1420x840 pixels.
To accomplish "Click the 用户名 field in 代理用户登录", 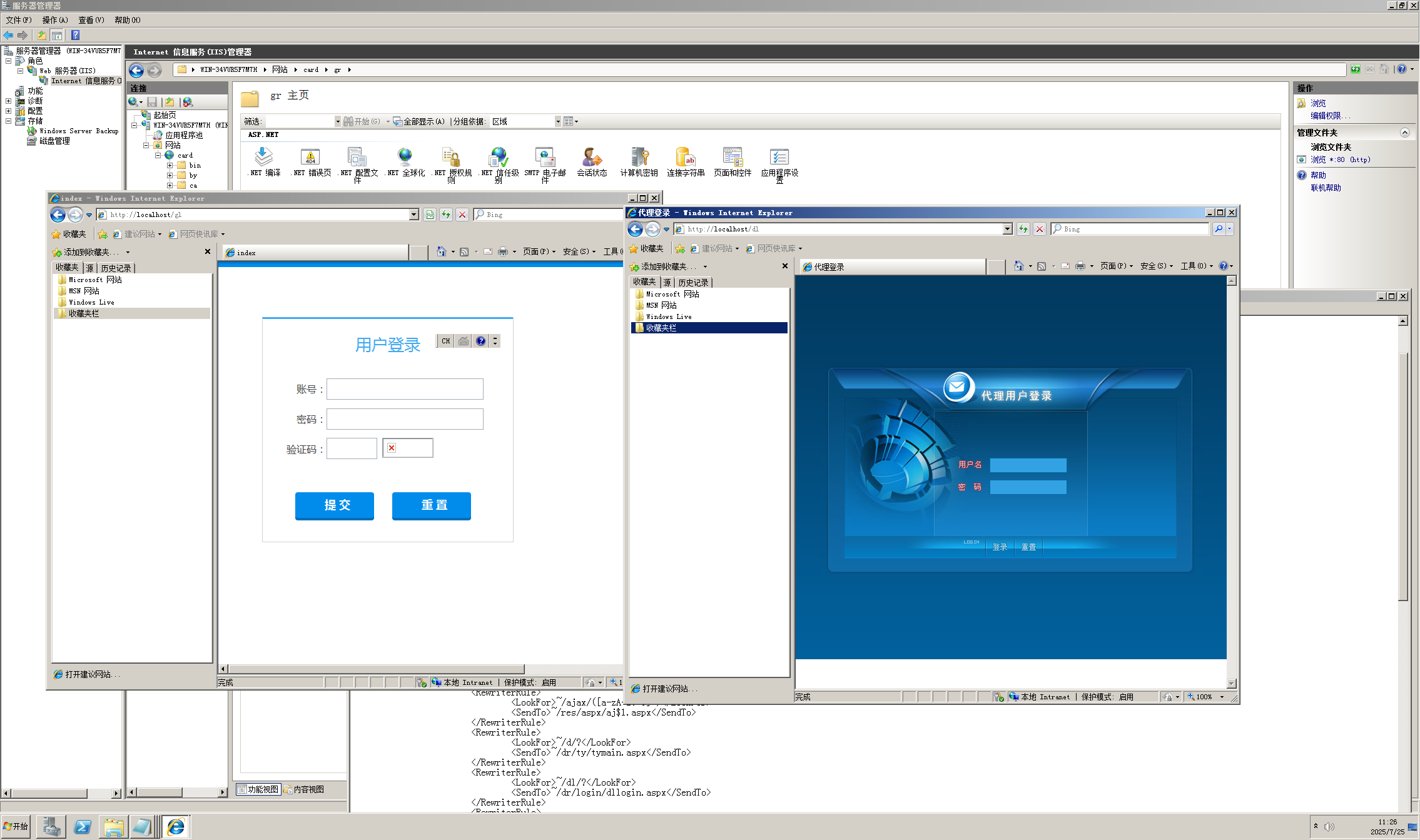I will [x=1028, y=465].
